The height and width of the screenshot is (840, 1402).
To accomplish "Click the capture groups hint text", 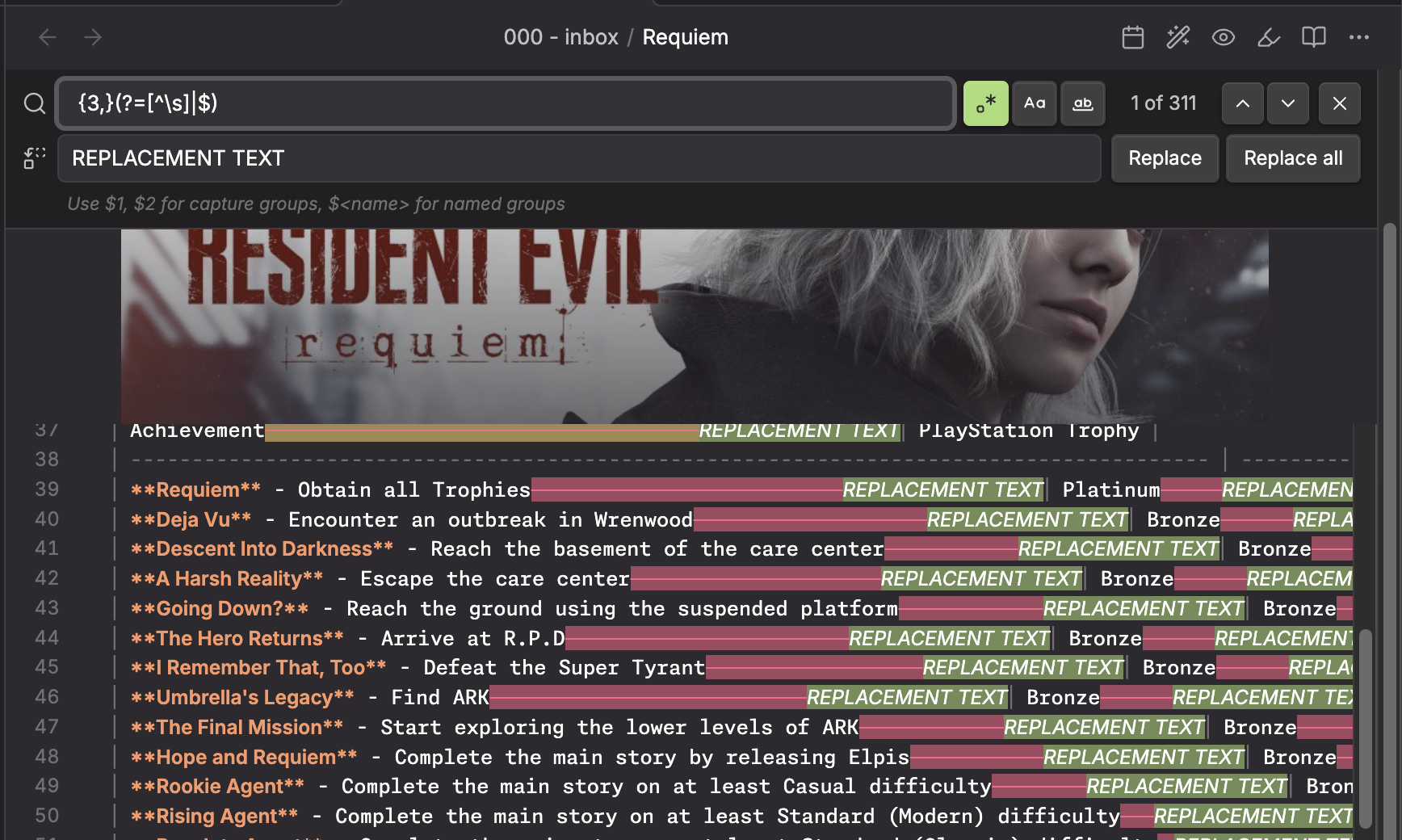I will [x=316, y=204].
